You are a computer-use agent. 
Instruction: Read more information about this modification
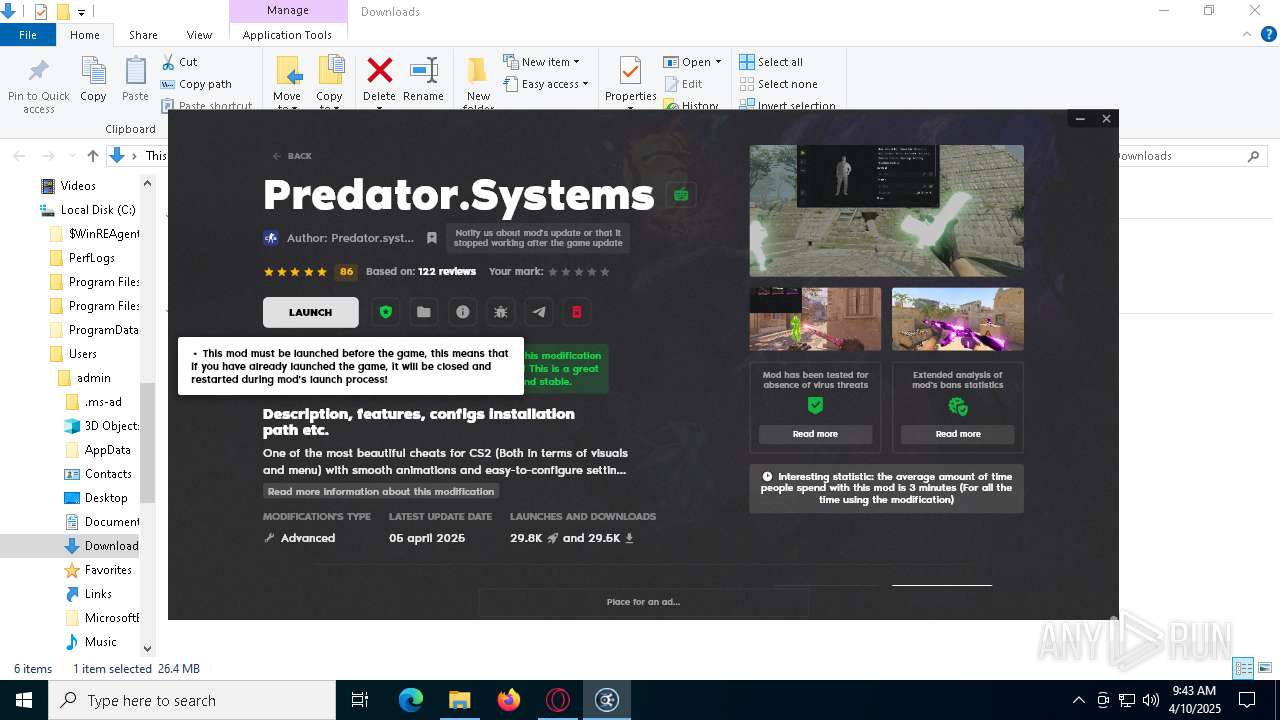coord(381,491)
